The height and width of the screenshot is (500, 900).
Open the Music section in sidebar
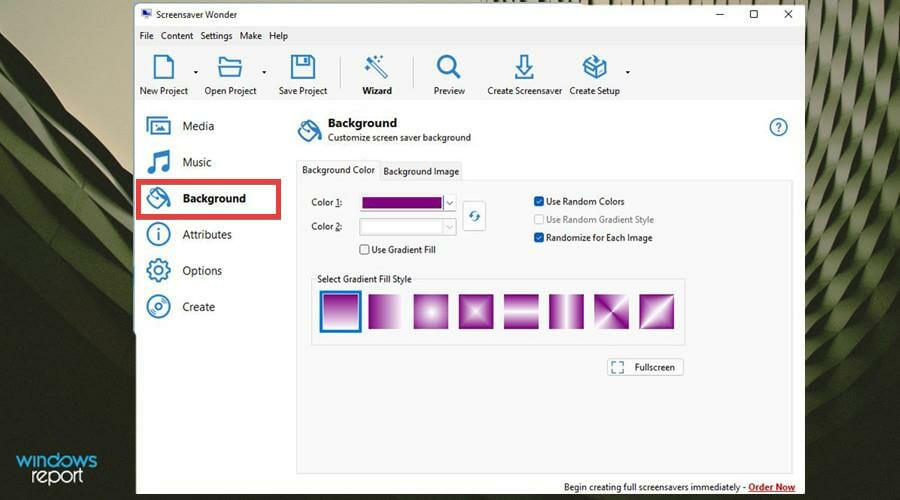179,162
